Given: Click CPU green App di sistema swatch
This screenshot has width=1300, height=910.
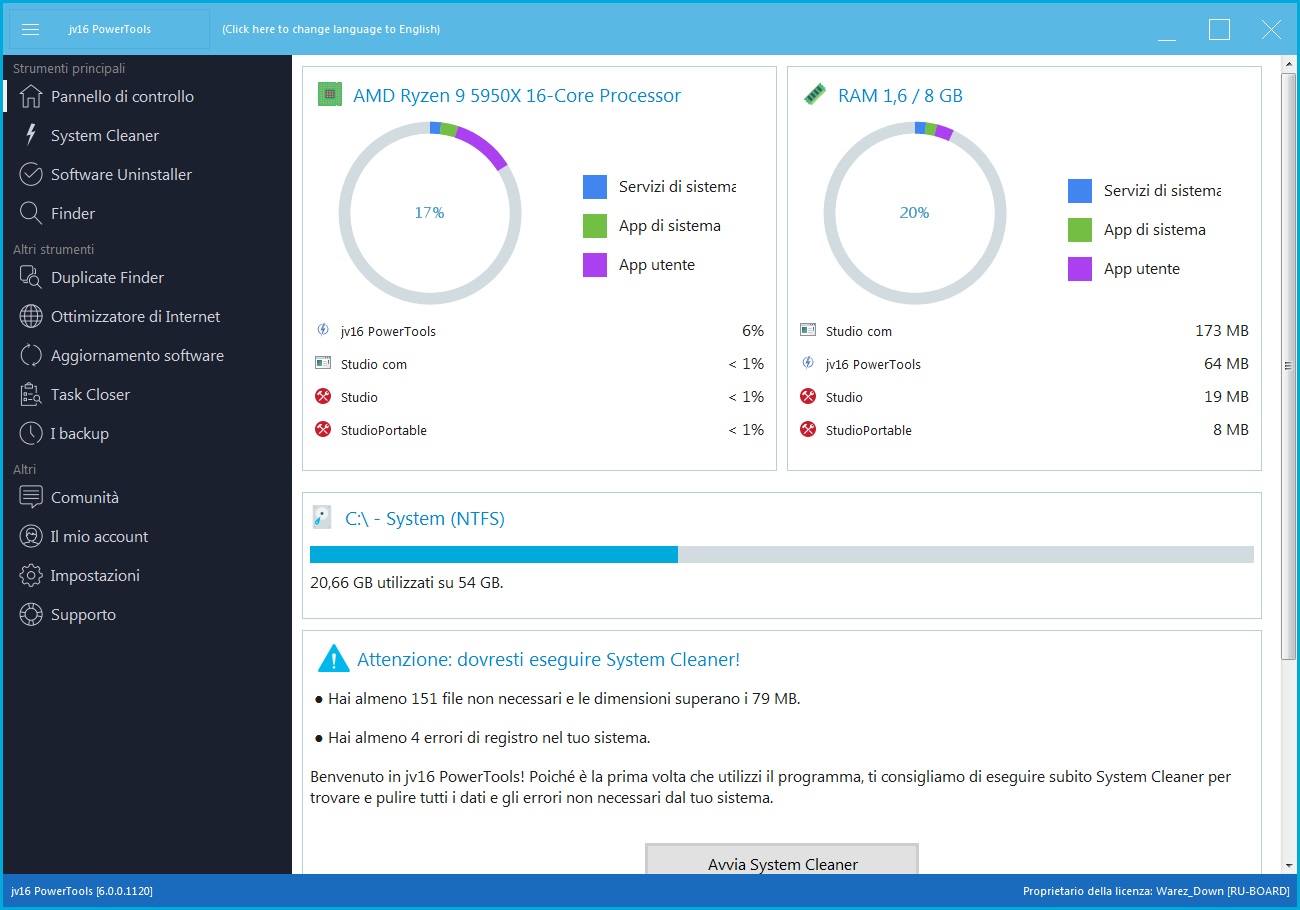Looking at the screenshot, I should click(x=595, y=226).
